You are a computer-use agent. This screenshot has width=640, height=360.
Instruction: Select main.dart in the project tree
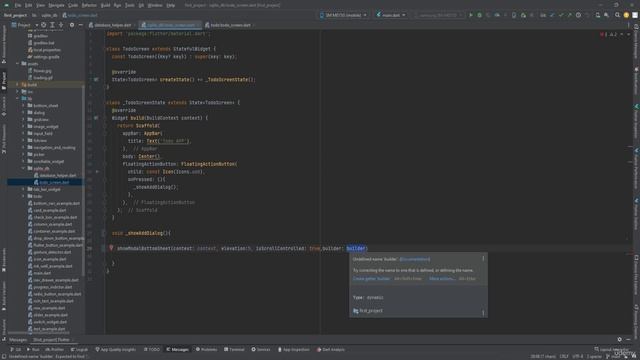tap(40, 273)
